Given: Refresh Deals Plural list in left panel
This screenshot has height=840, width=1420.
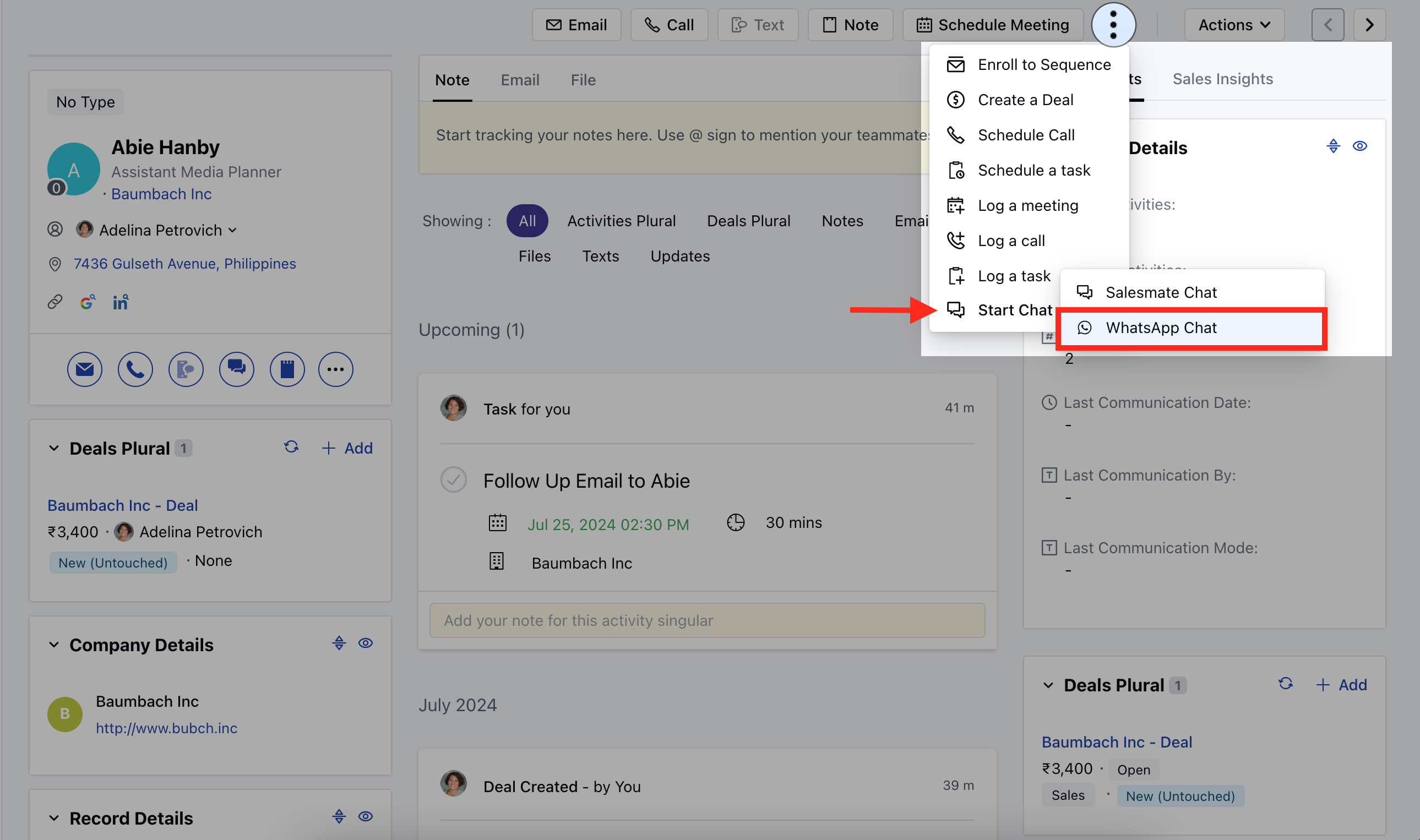Looking at the screenshot, I should [x=291, y=447].
